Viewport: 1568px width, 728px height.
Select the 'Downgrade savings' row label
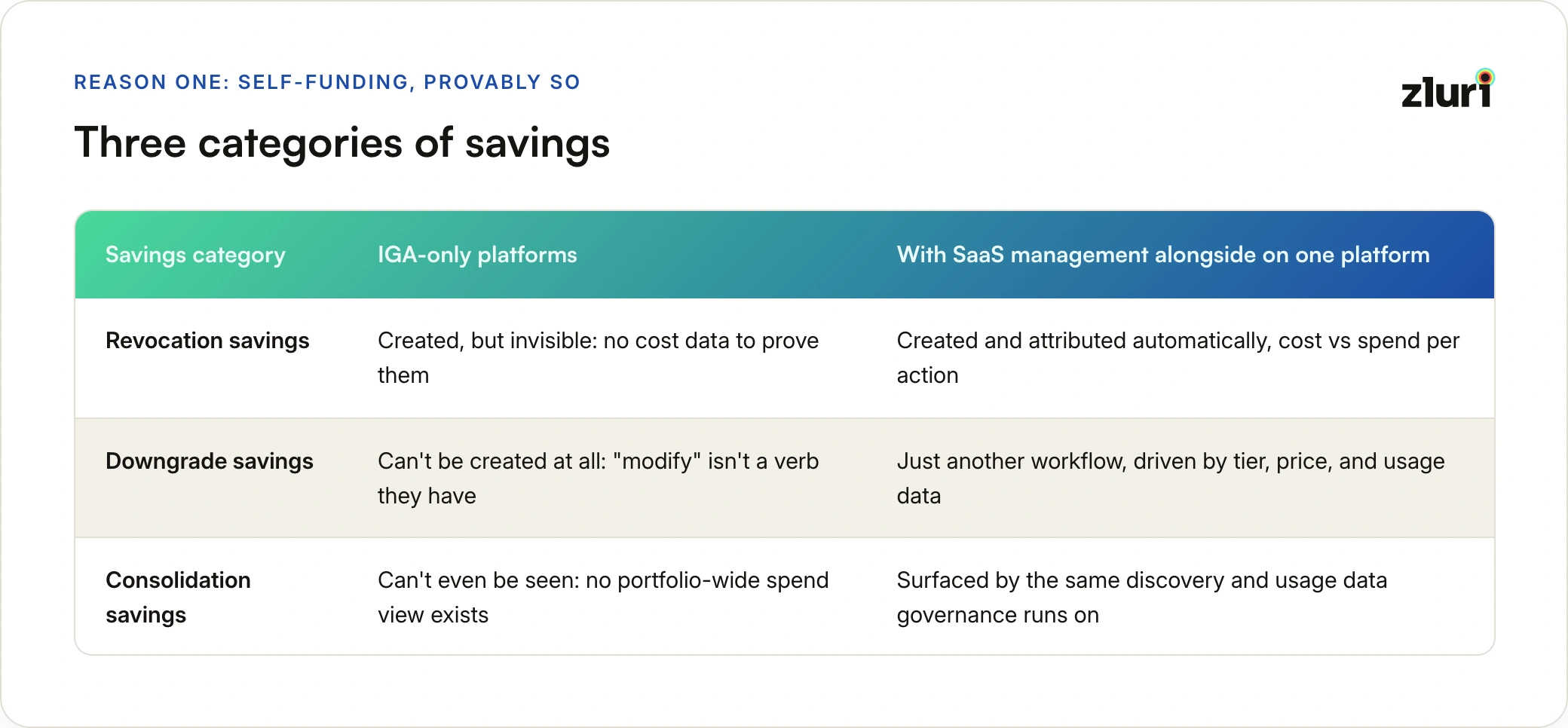(210, 461)
